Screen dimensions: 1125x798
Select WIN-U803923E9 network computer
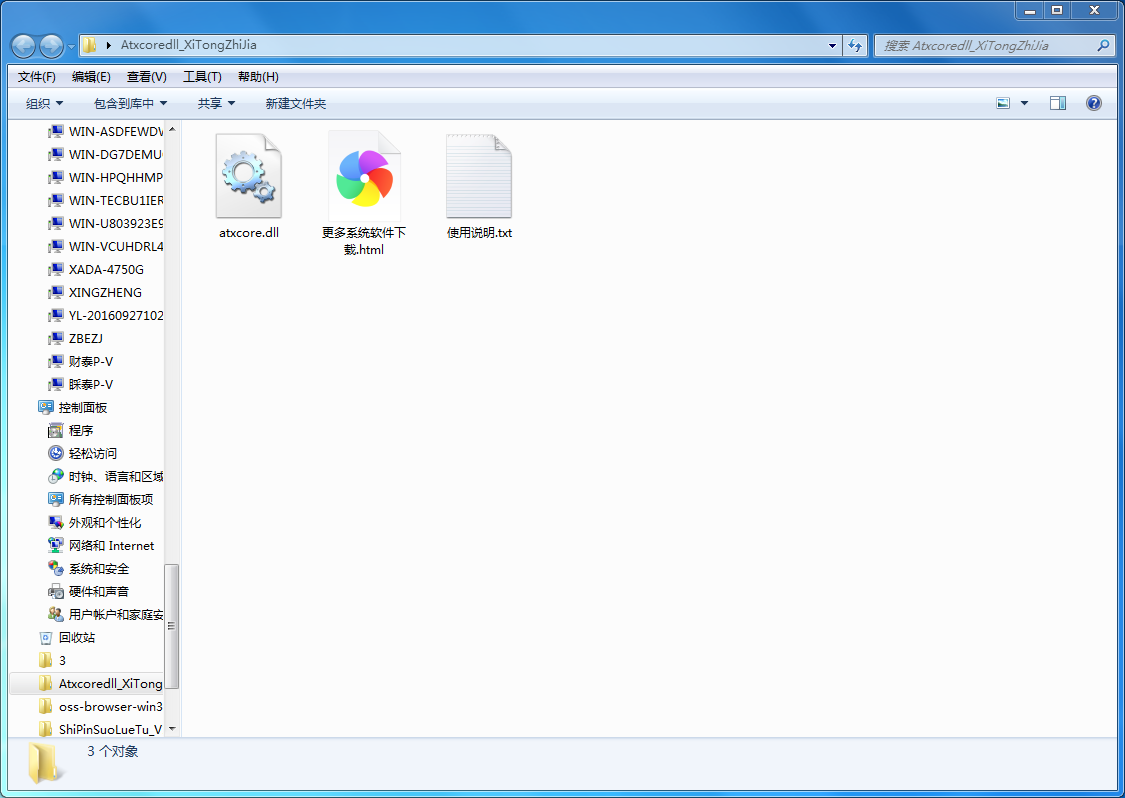click(105, 223)
